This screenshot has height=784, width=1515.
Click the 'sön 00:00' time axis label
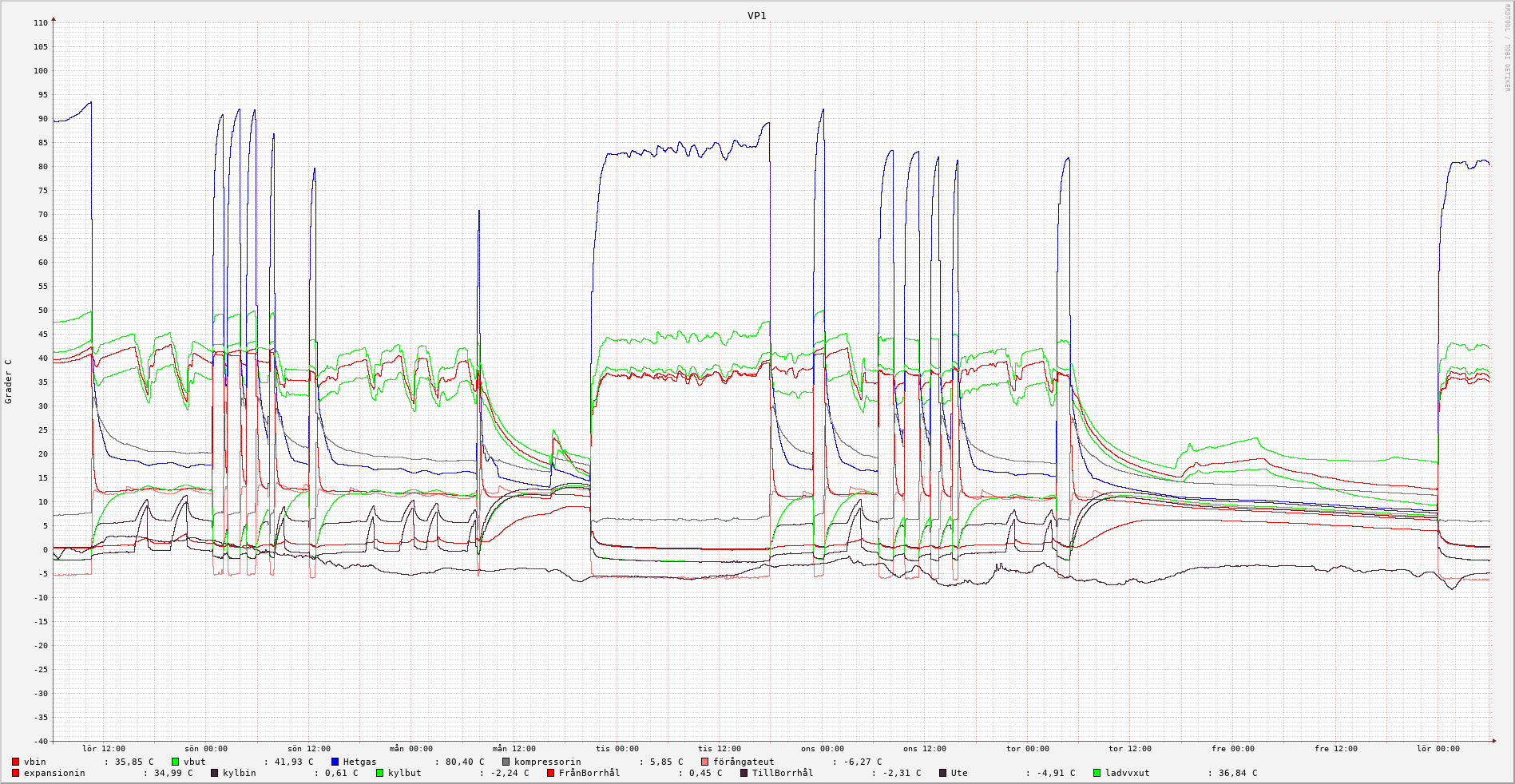coord(206,749)
